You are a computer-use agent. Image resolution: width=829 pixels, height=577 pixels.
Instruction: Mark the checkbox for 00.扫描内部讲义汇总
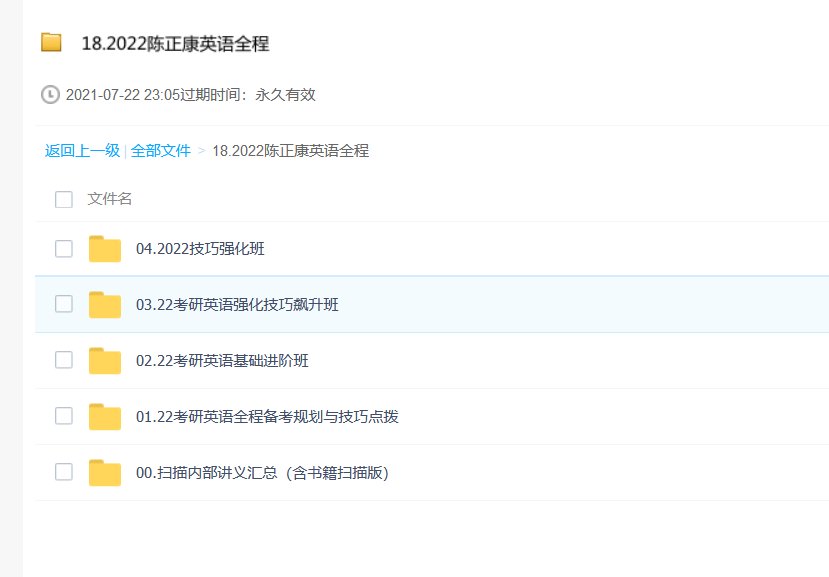[x=64, y=472]
